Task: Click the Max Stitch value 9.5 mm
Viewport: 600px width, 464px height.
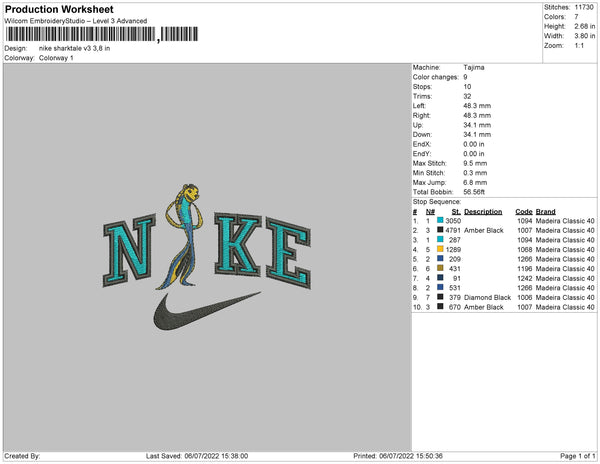Action: click(x=475, y=163)
